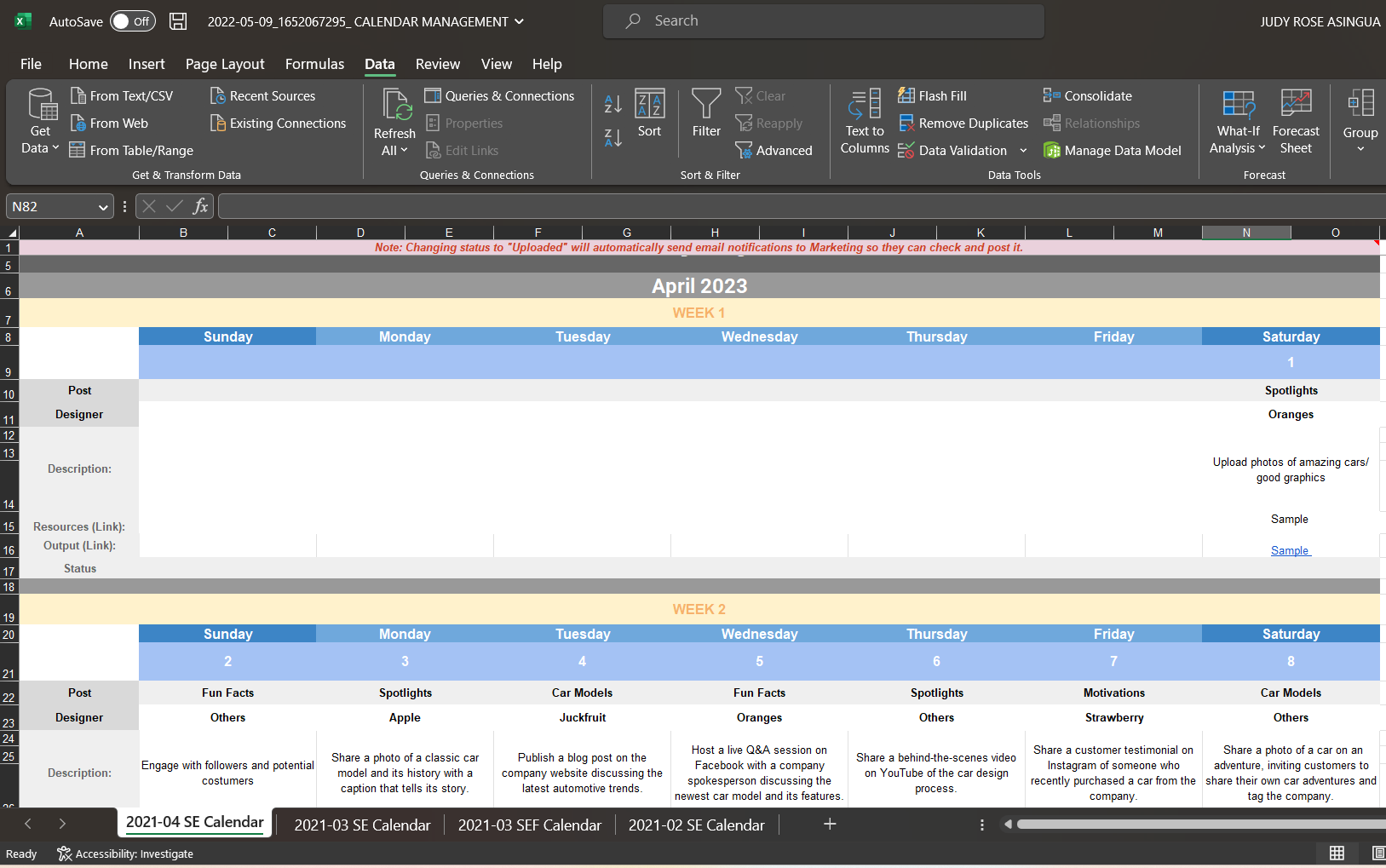Toggle the AutoSave switch
This screenshot has height=868, width=1386.
click(x=132, y=21)
